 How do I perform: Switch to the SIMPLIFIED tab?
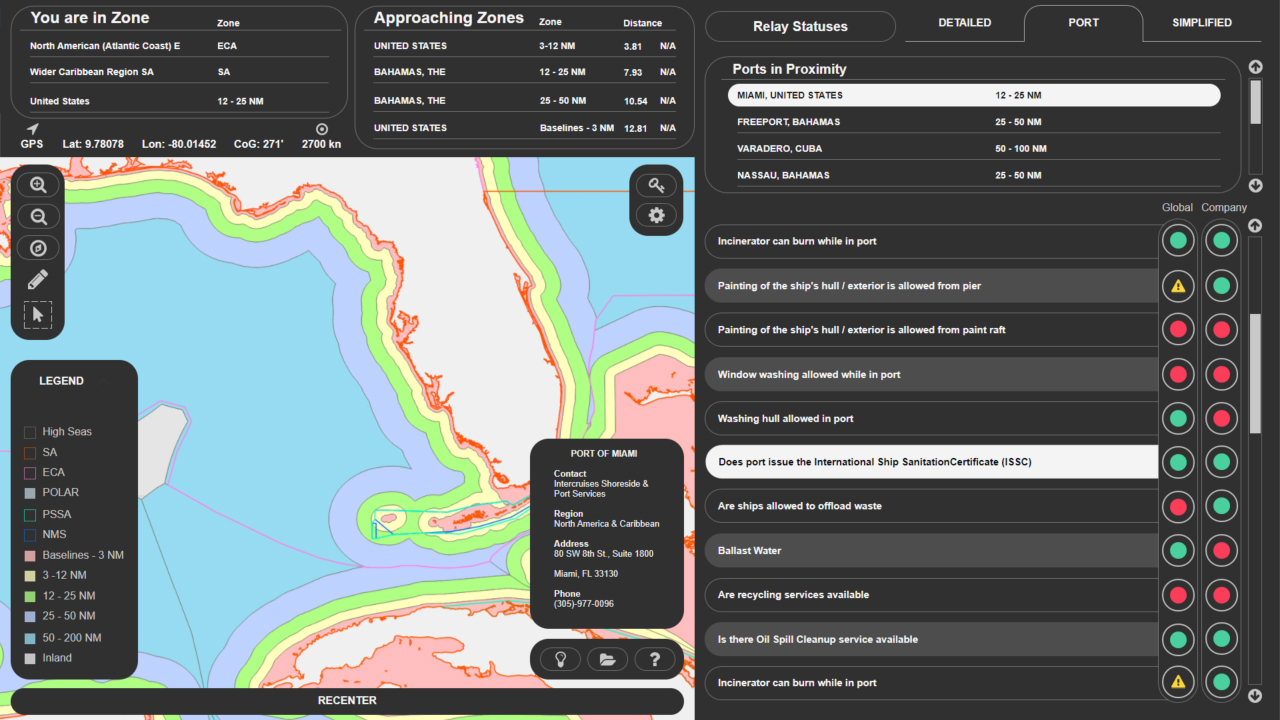click(x=1201, y=23)
